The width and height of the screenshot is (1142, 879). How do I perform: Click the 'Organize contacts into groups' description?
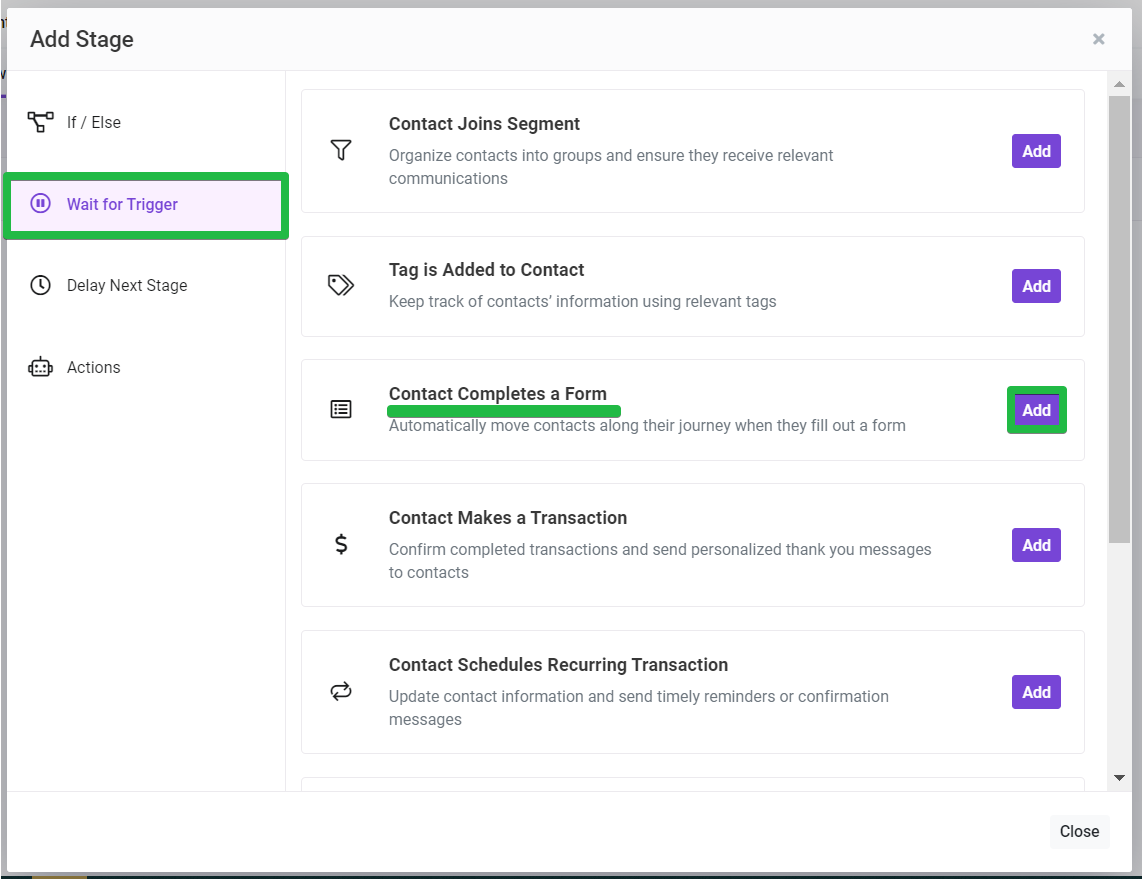click(611, 167)
